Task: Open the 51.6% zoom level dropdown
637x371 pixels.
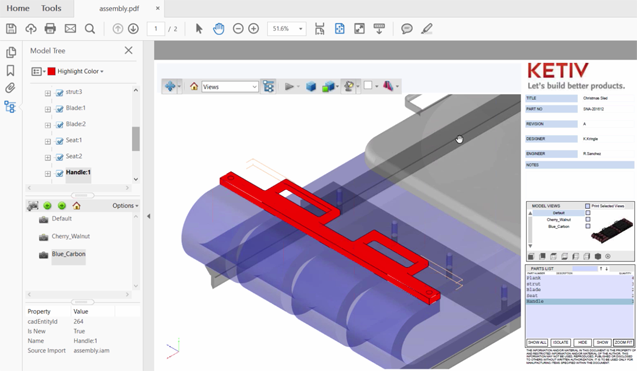Action: (x=287, y=28)
